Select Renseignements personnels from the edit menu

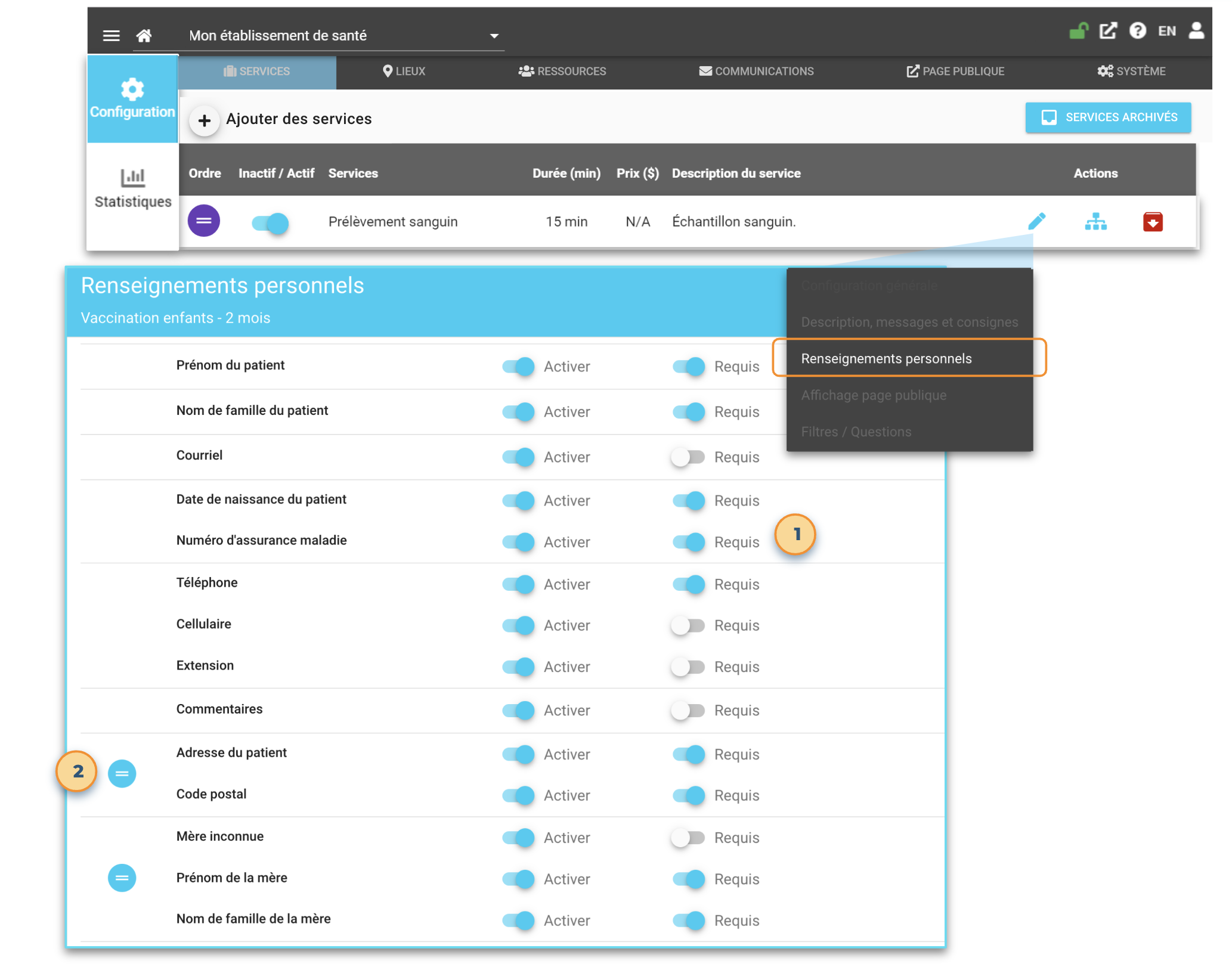tap(886, 358)
